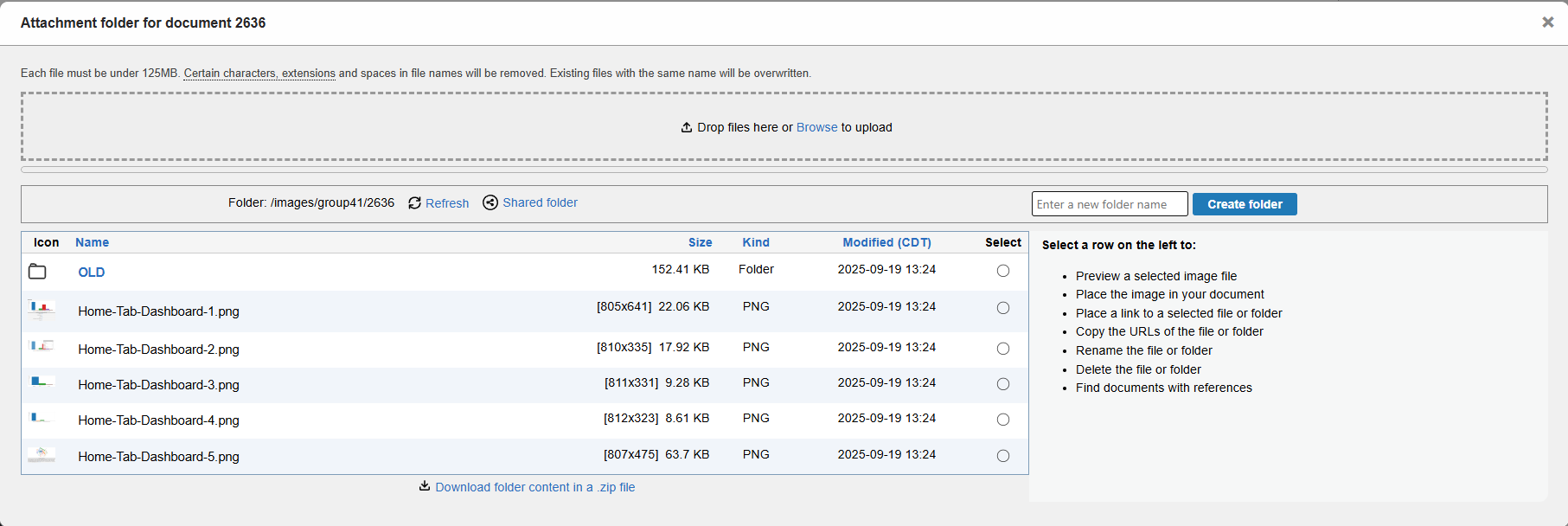
Task: Click the download icon beside zip link
Action: point(425,486)
